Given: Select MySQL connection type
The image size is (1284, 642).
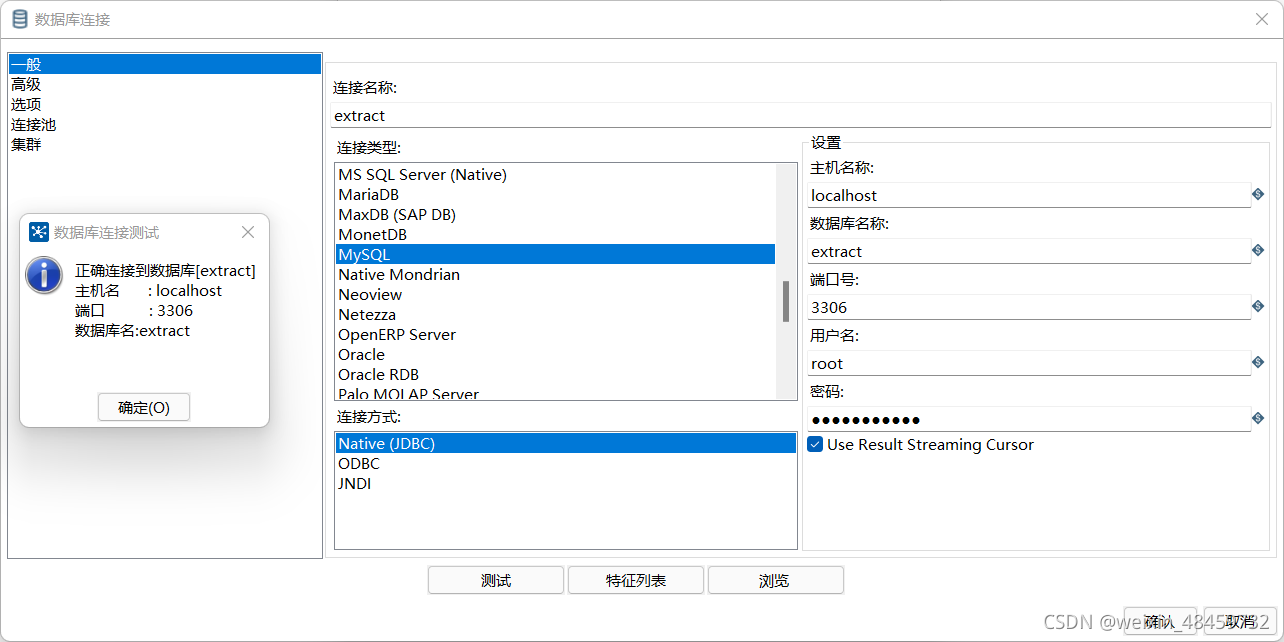Looking at the screenshot, I should coord(555,254).
